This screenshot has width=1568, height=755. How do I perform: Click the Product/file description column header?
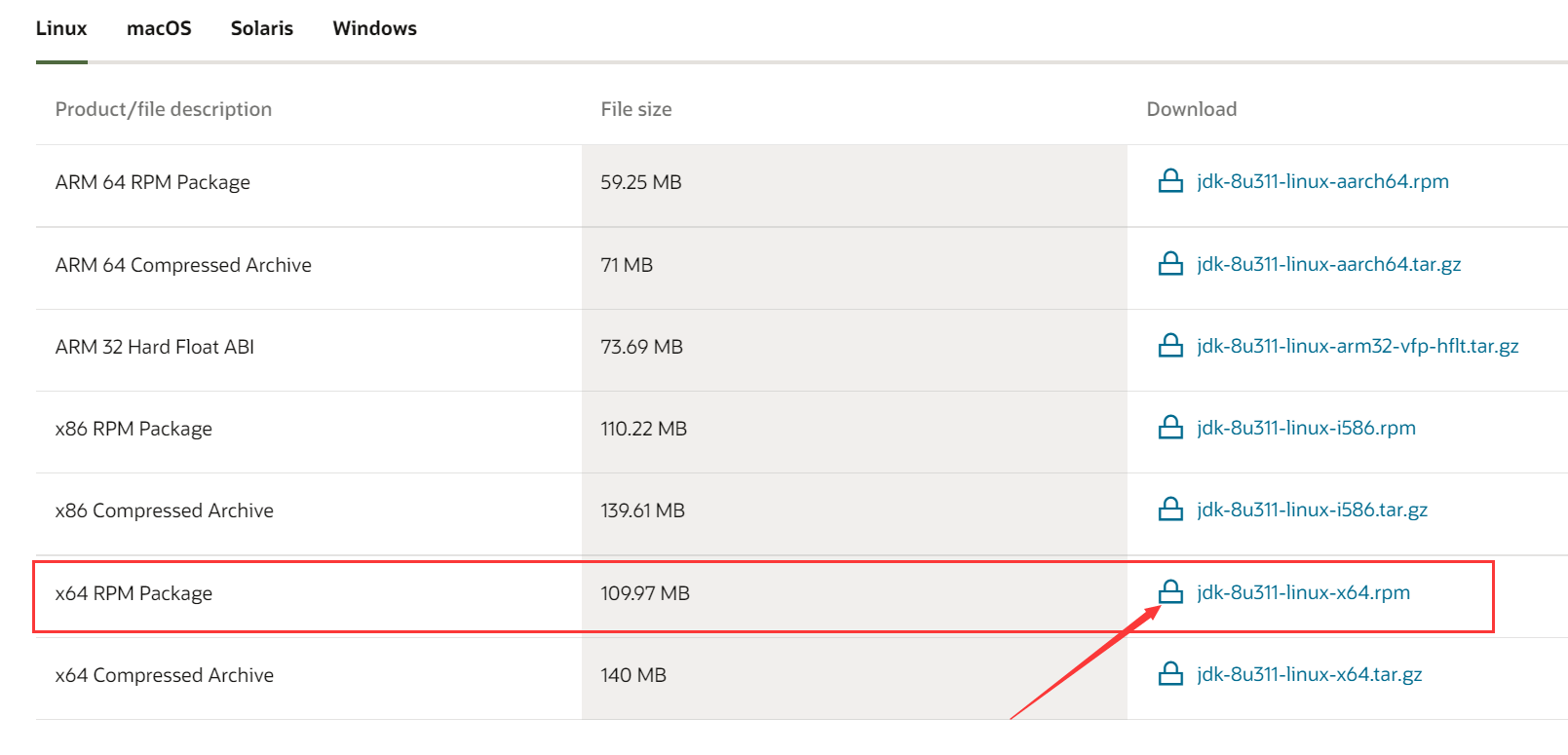coord(164,109)
